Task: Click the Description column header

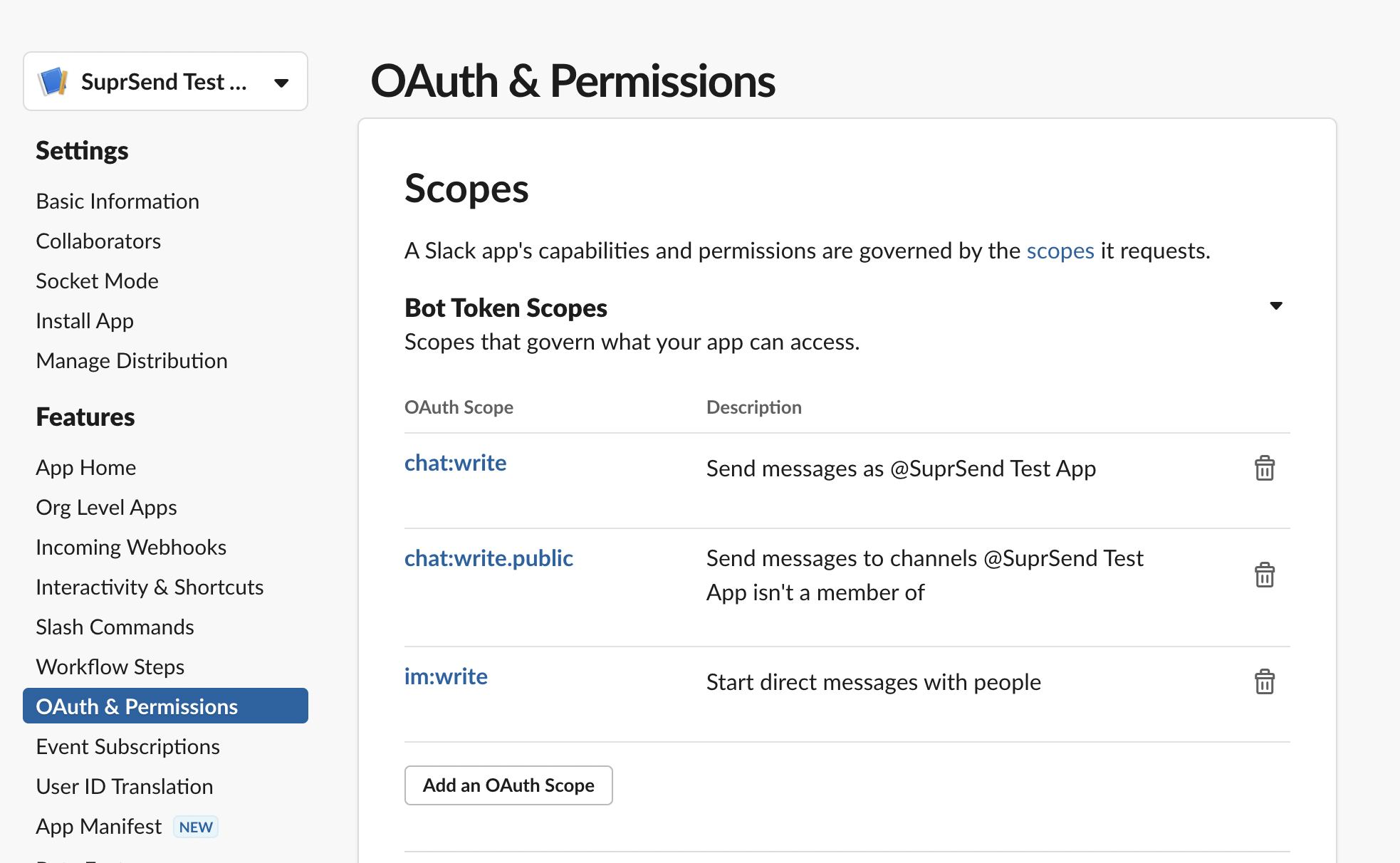Action: pos(753,407)
